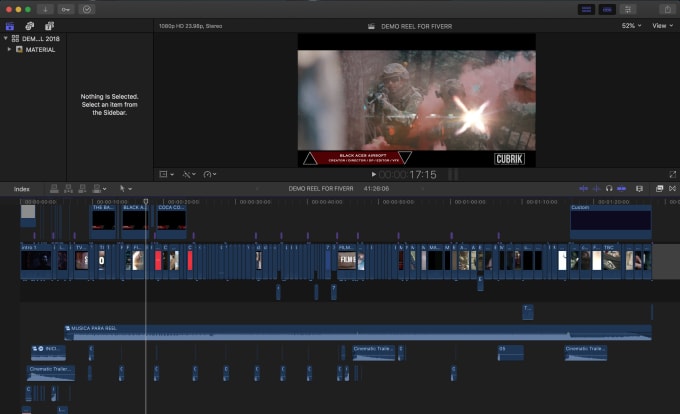680x414 pixels.
Task: Select the THE BA... connected clip
Action: [104, 221]
